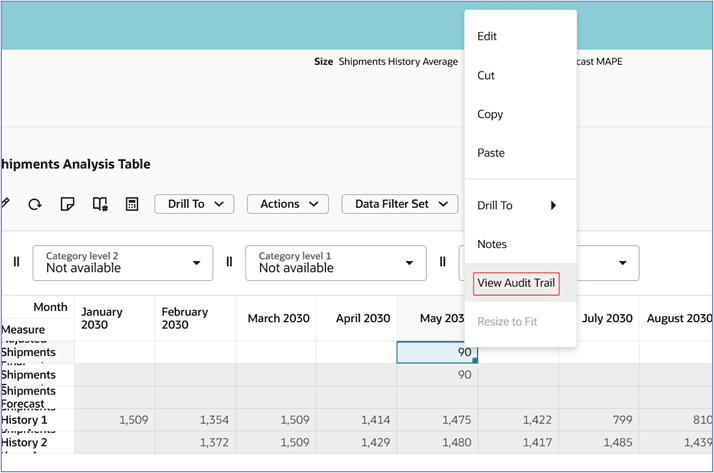Expand the Category level 1 selector
The height and width of the screenshot is (473, 714).
(336, 263)
